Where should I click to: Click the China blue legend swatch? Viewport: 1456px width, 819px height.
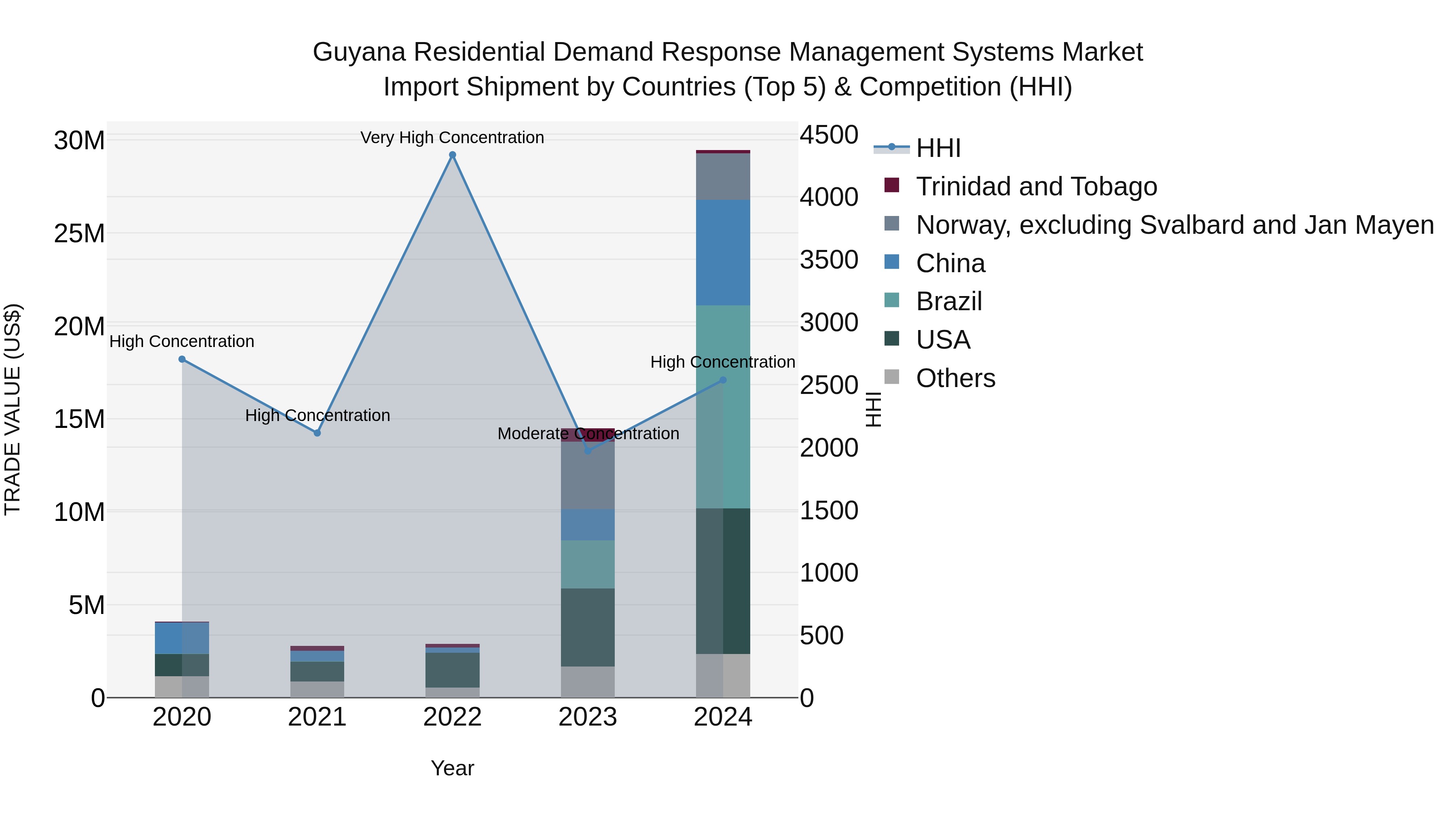(x=891, y=262)
